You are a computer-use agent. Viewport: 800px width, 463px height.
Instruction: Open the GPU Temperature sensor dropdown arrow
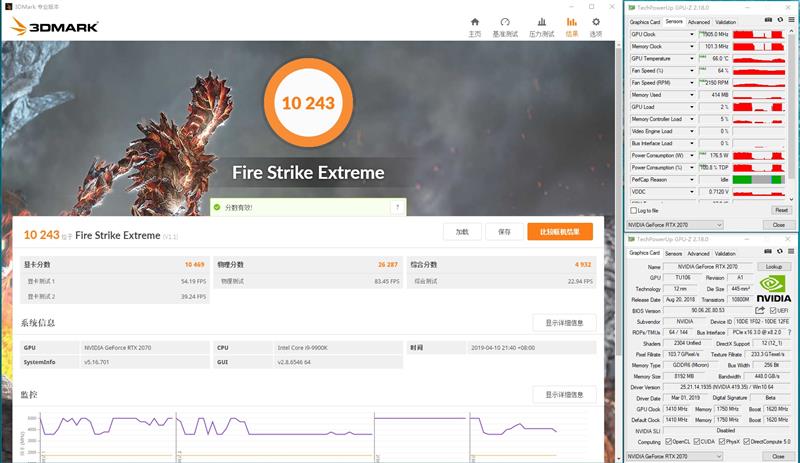point(694,59)
